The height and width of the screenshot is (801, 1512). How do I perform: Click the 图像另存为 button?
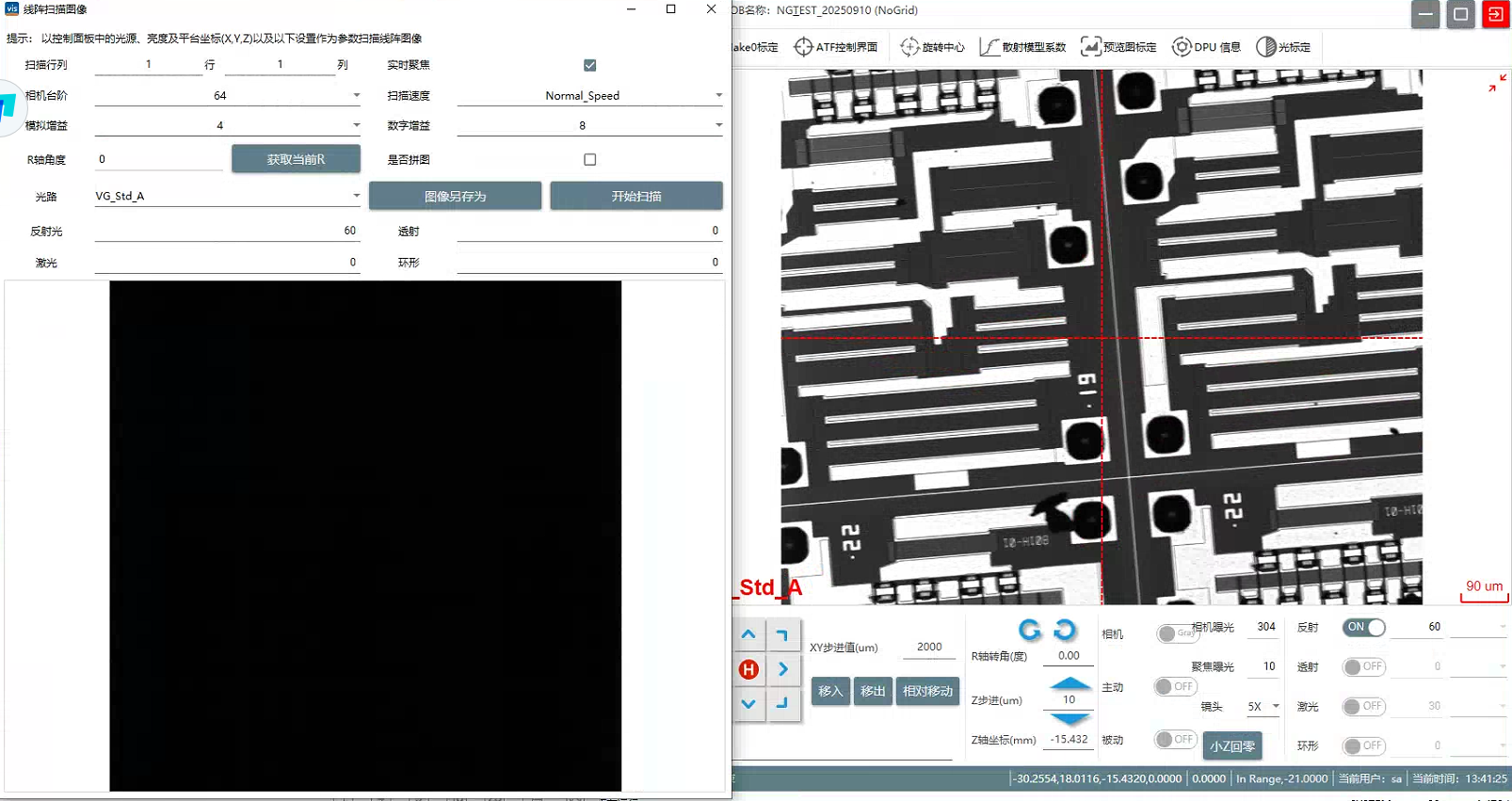click(x=455, y=196)
